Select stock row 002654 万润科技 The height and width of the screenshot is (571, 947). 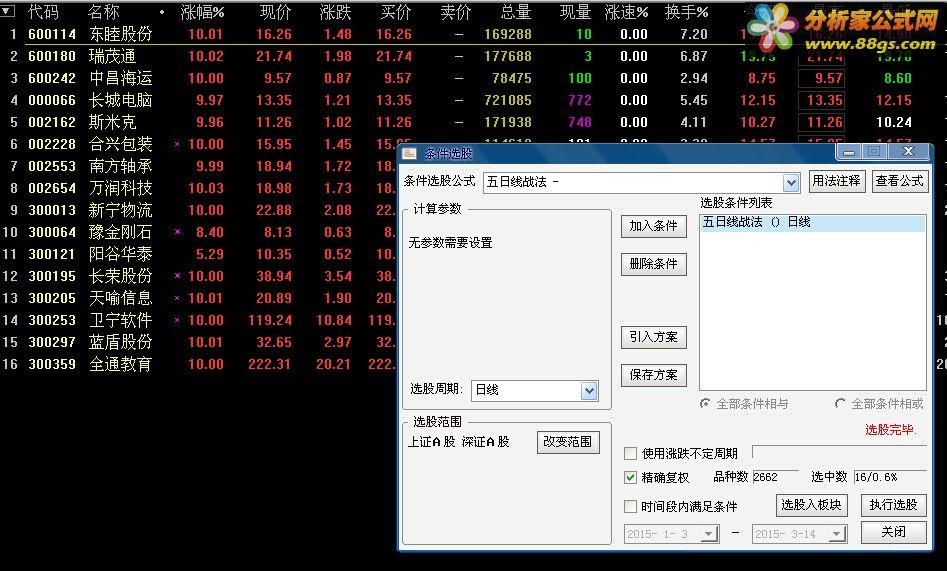[199, 188]
